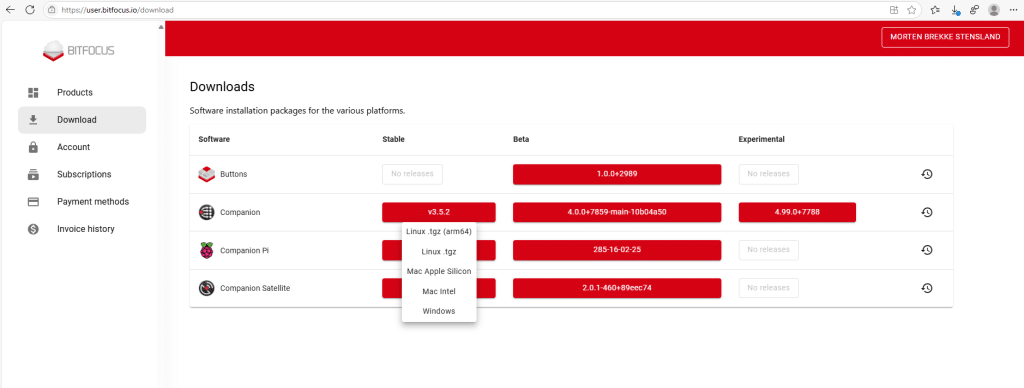Click the sidebar scroll up arrow

[161, 27]
